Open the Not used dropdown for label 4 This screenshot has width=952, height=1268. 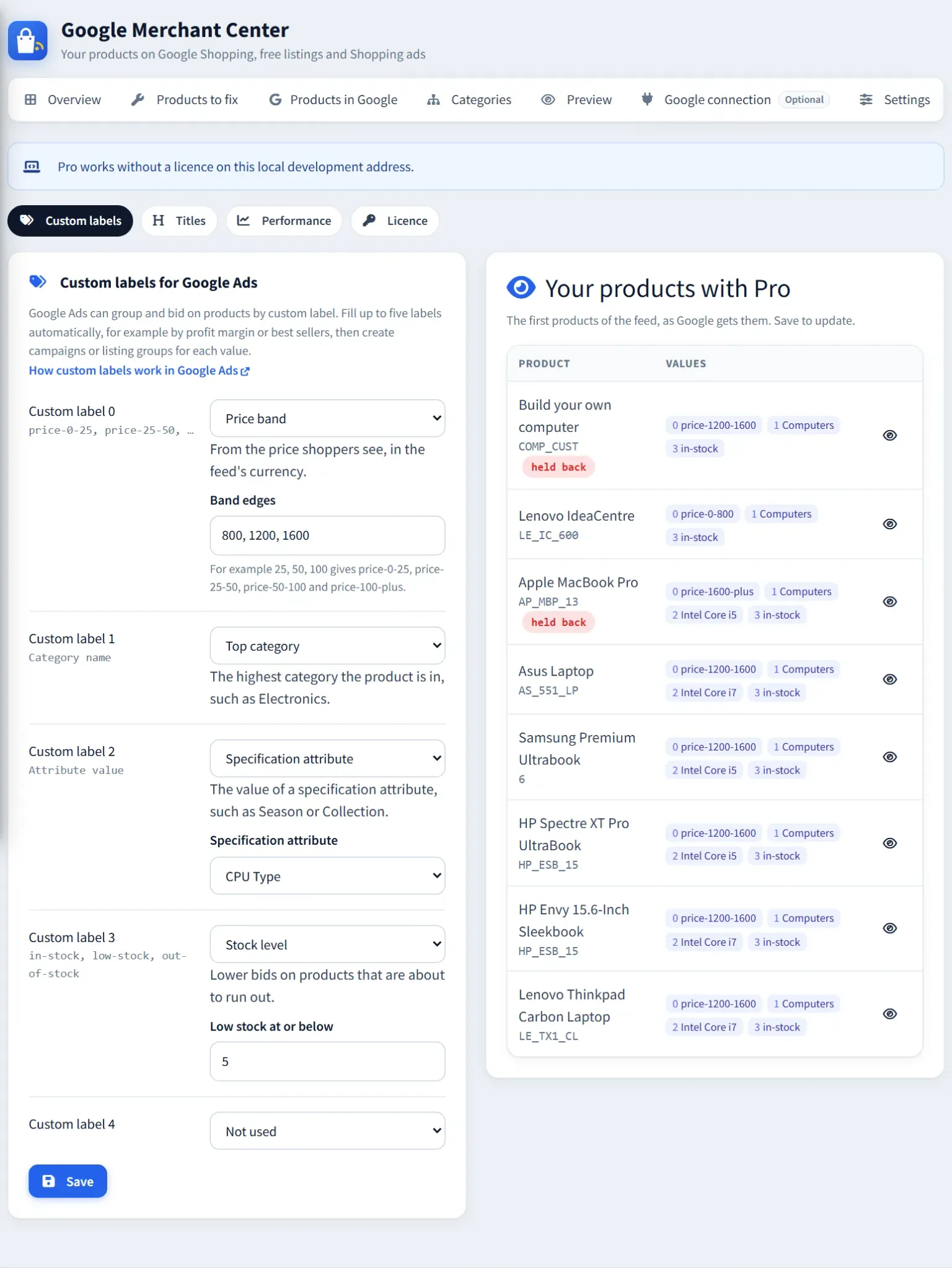click(x=327, y=1131)
